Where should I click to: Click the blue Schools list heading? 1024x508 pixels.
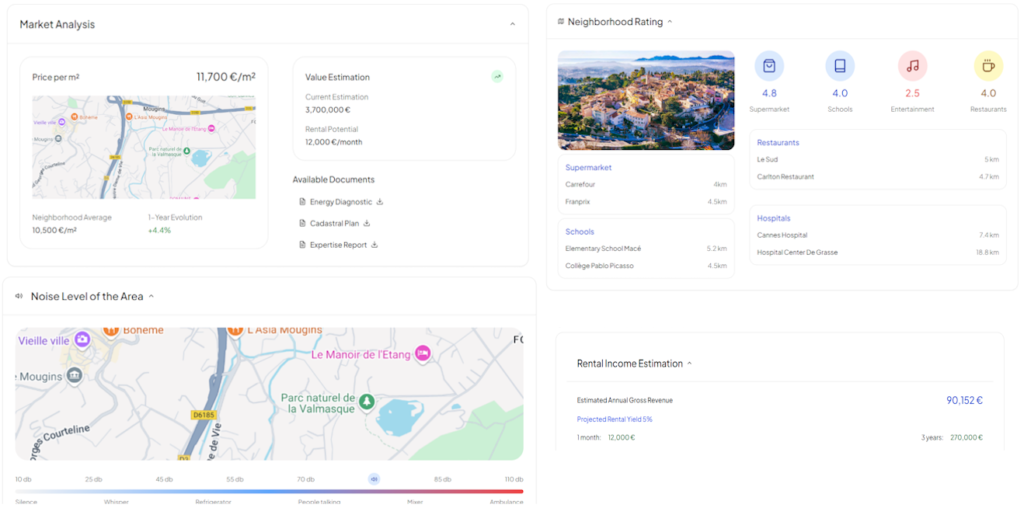click(580, 232)
